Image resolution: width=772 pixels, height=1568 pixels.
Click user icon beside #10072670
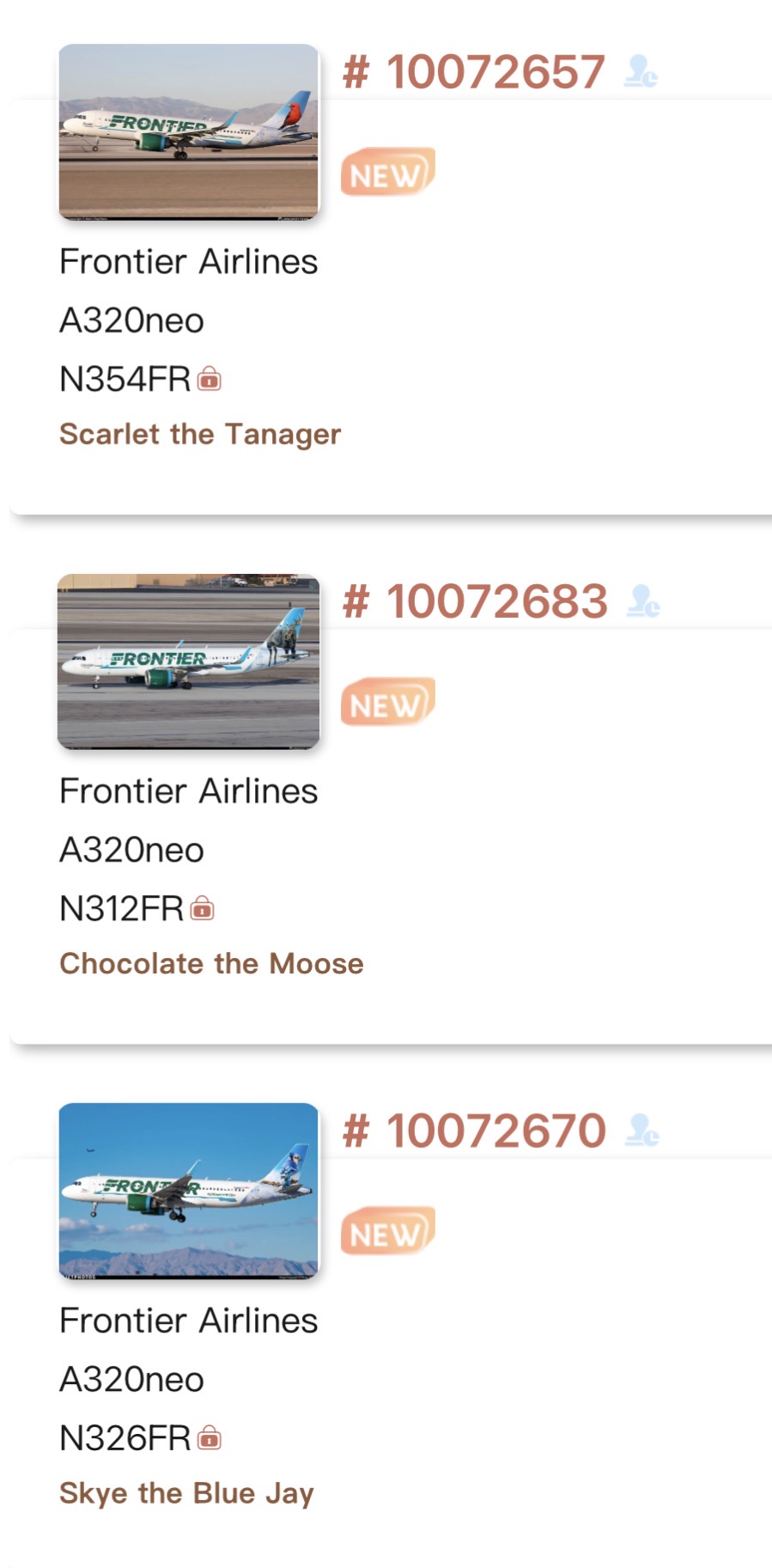click(x=642, y=1130)
